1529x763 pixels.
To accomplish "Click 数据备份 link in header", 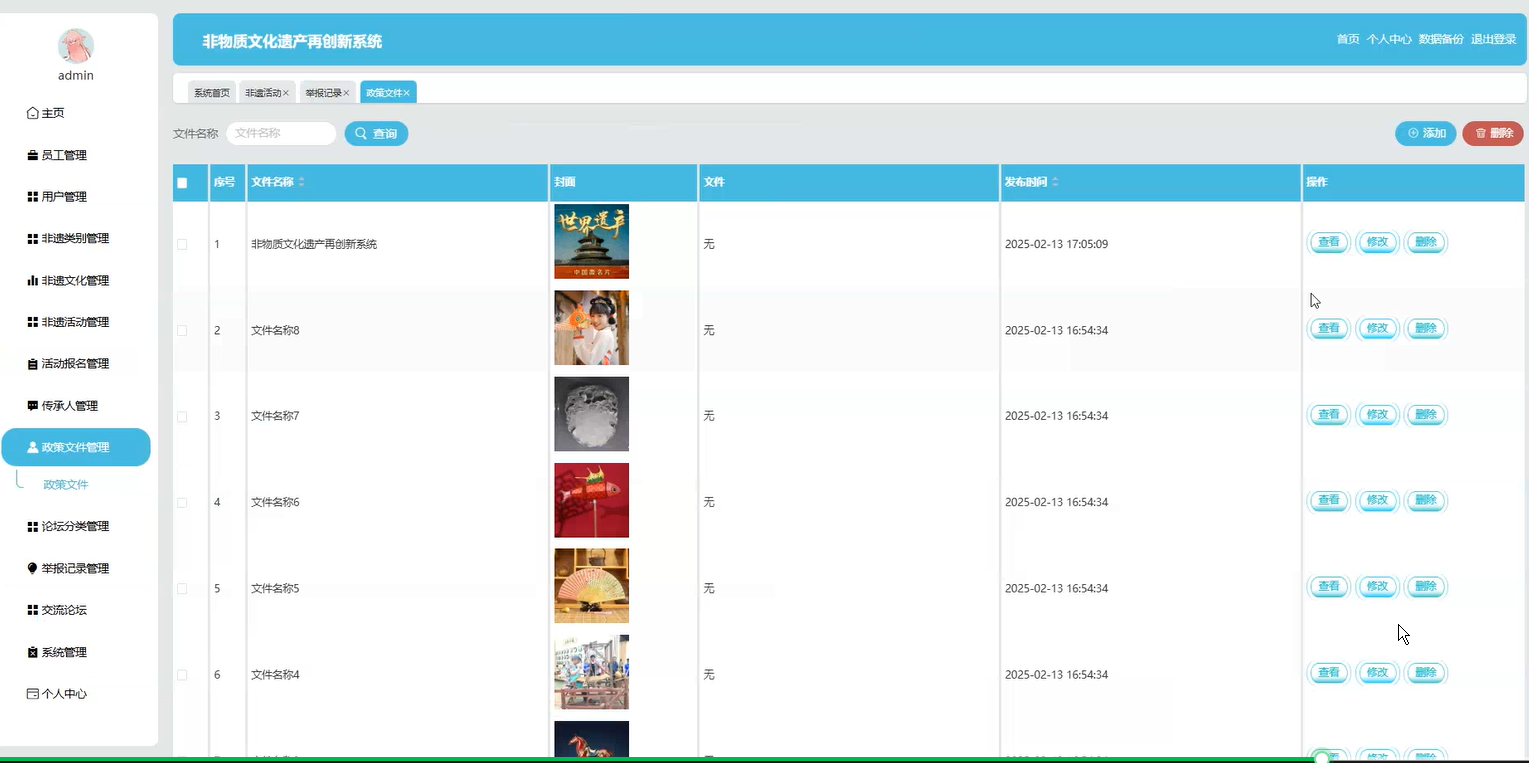I will click(x=1441, y=39).
